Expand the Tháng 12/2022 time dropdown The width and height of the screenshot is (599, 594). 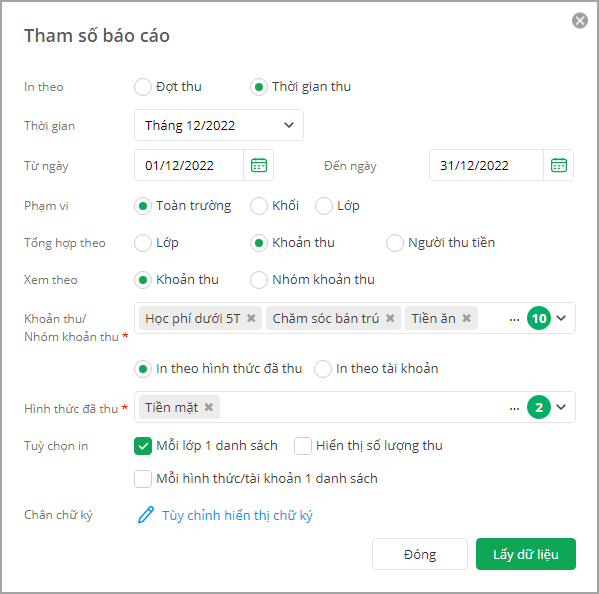tap(219, 125)
